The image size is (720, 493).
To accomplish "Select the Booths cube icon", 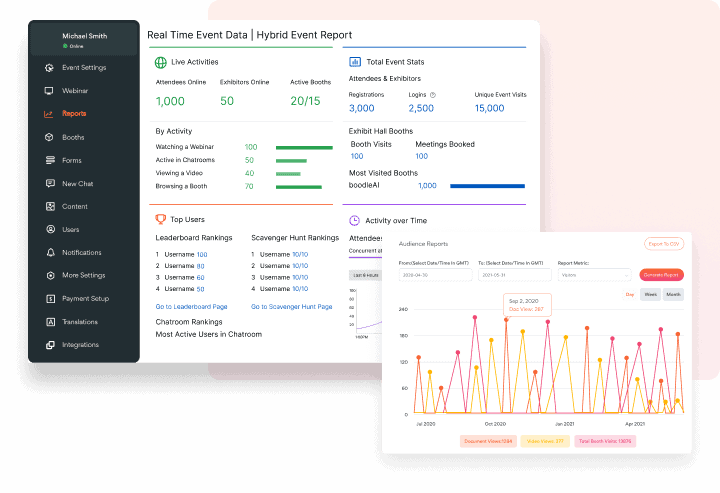I will (x=50, y=137).
